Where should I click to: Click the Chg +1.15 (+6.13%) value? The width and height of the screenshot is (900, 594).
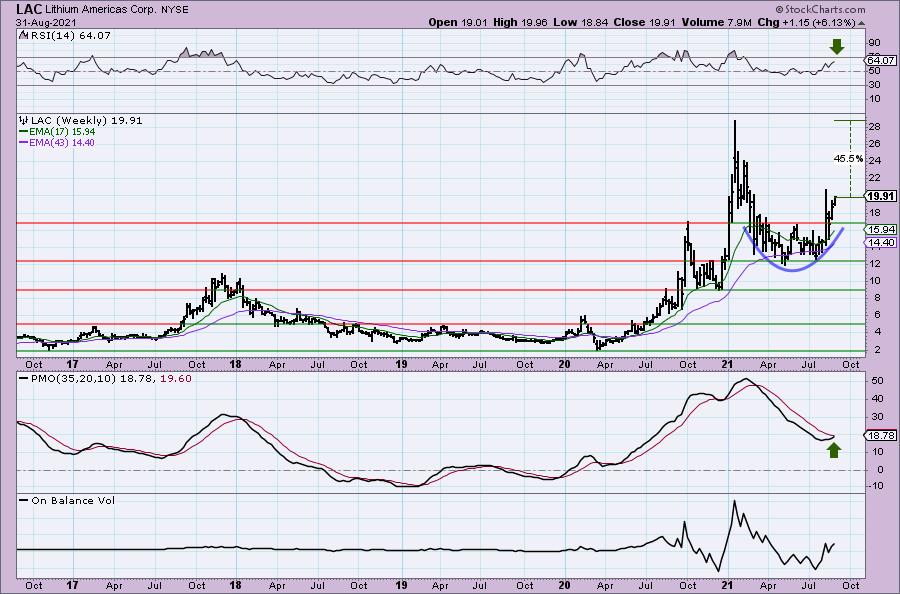(x=806, y=22)
